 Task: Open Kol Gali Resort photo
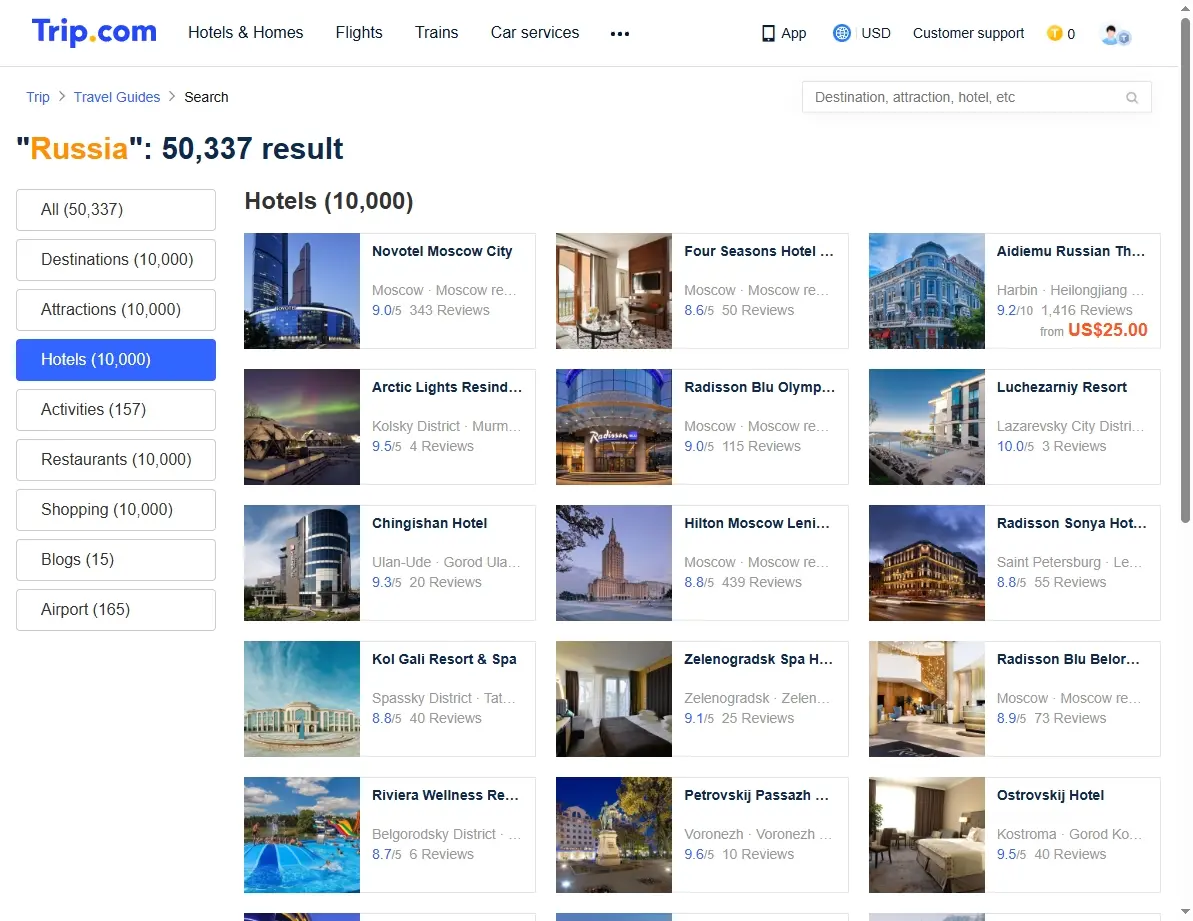[302, 700]
